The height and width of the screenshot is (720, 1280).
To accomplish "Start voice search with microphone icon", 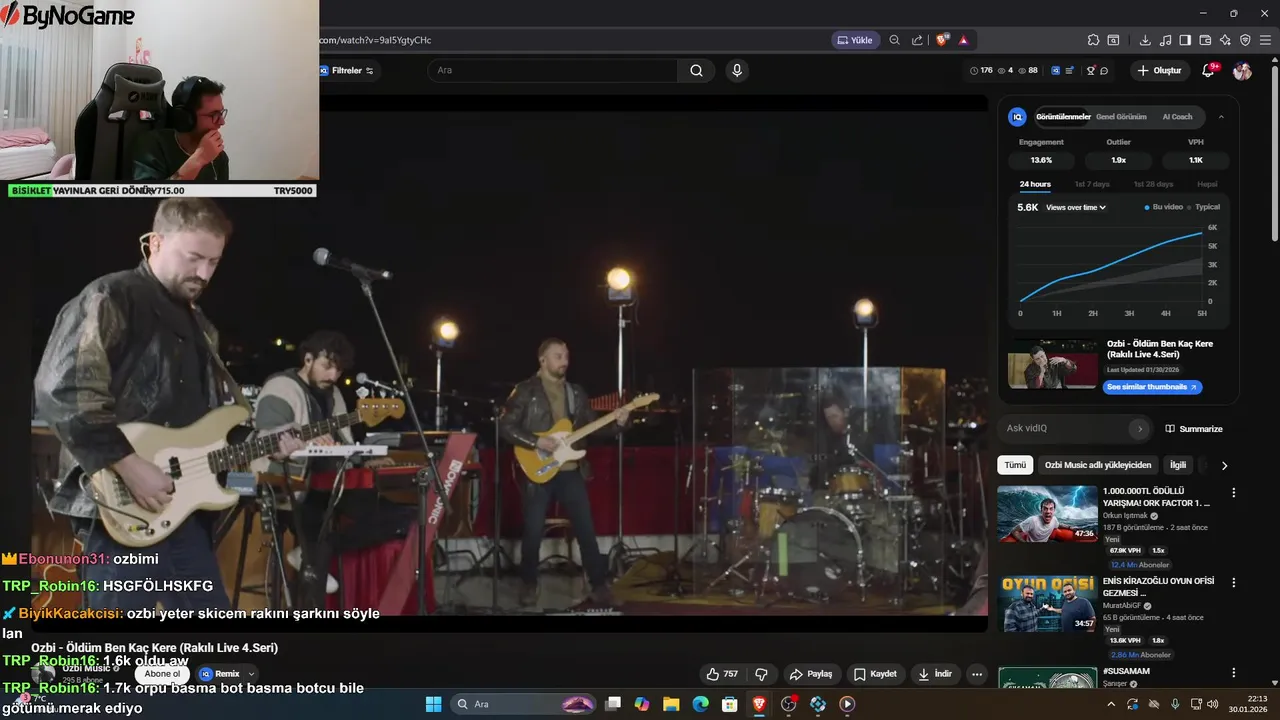I will tap(737, 70).
